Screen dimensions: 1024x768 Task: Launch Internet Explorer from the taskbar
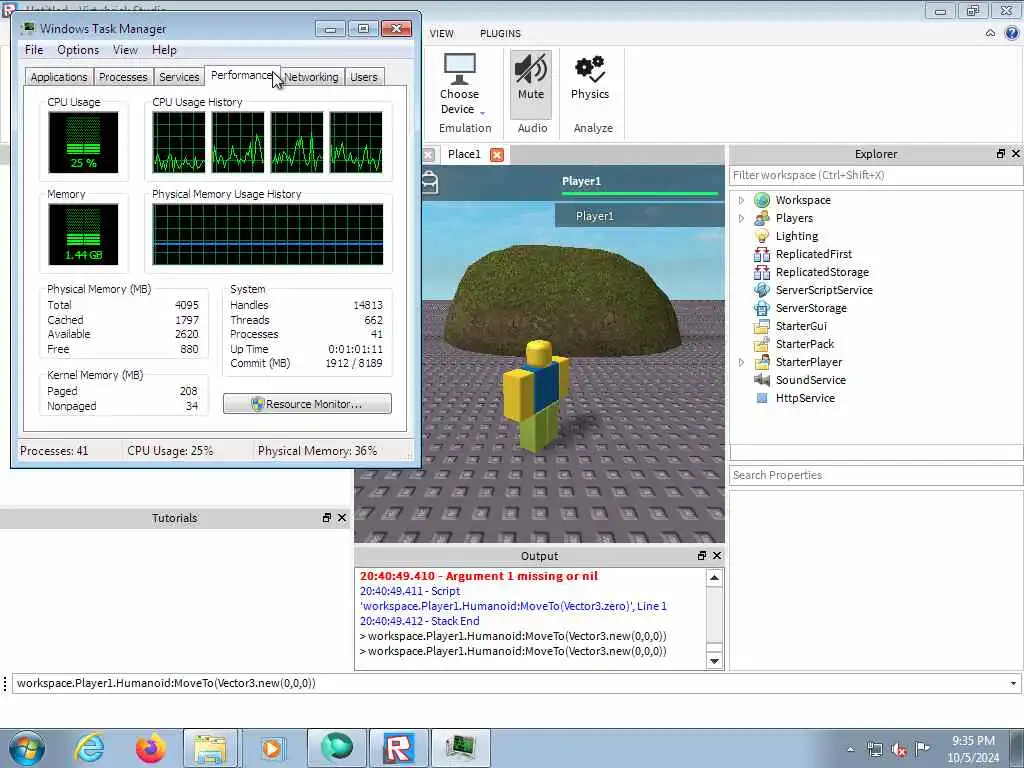coord(89,748)
